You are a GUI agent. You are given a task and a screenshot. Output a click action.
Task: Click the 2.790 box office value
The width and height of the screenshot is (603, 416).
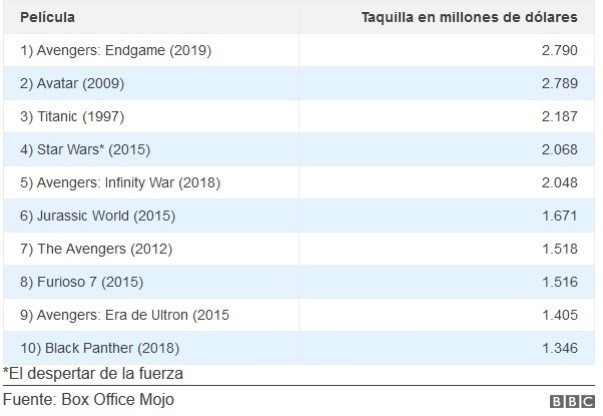click(x=561, y=50)
